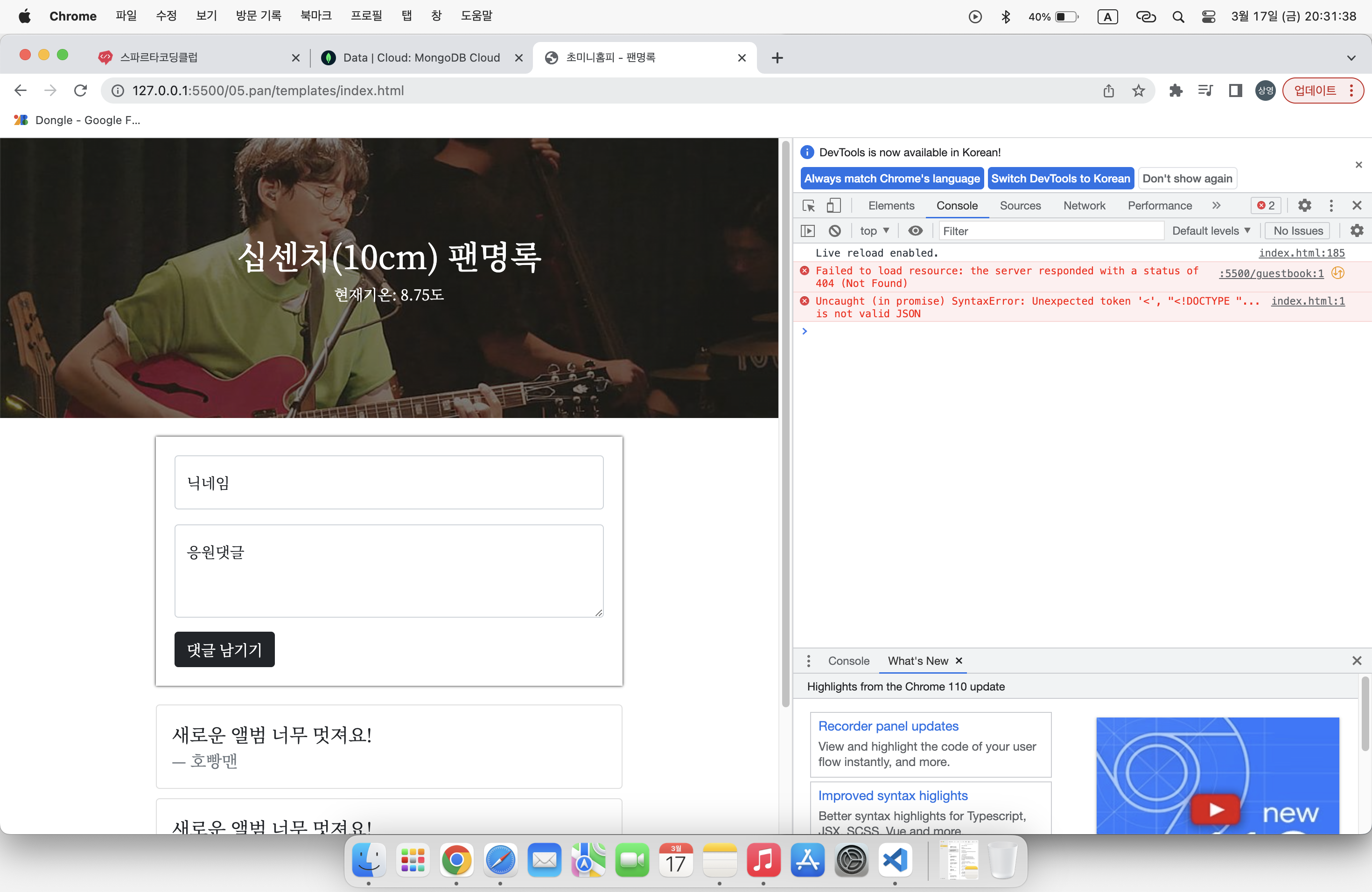The width and height of the screenshot is (1372, 892).
Task: Open the Apple menu
Action: (x=24, y=16)
